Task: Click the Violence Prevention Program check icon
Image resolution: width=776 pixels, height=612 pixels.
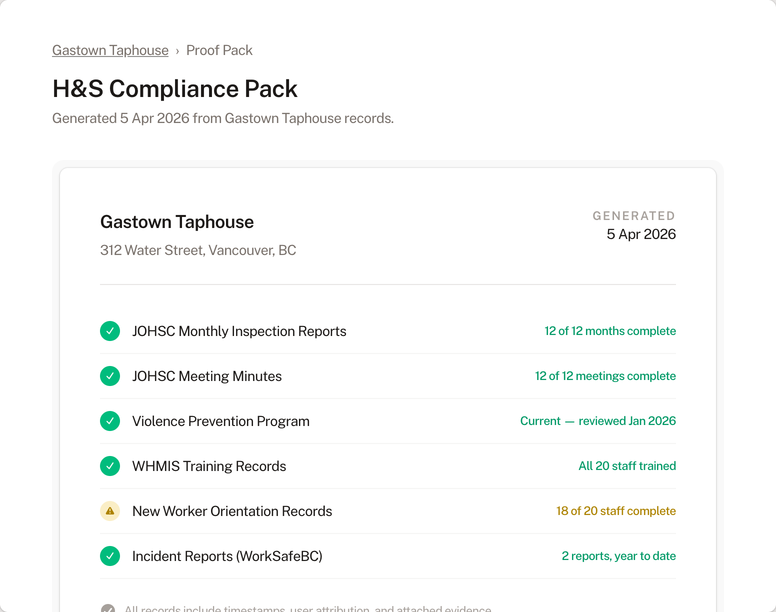Action: 110,421
